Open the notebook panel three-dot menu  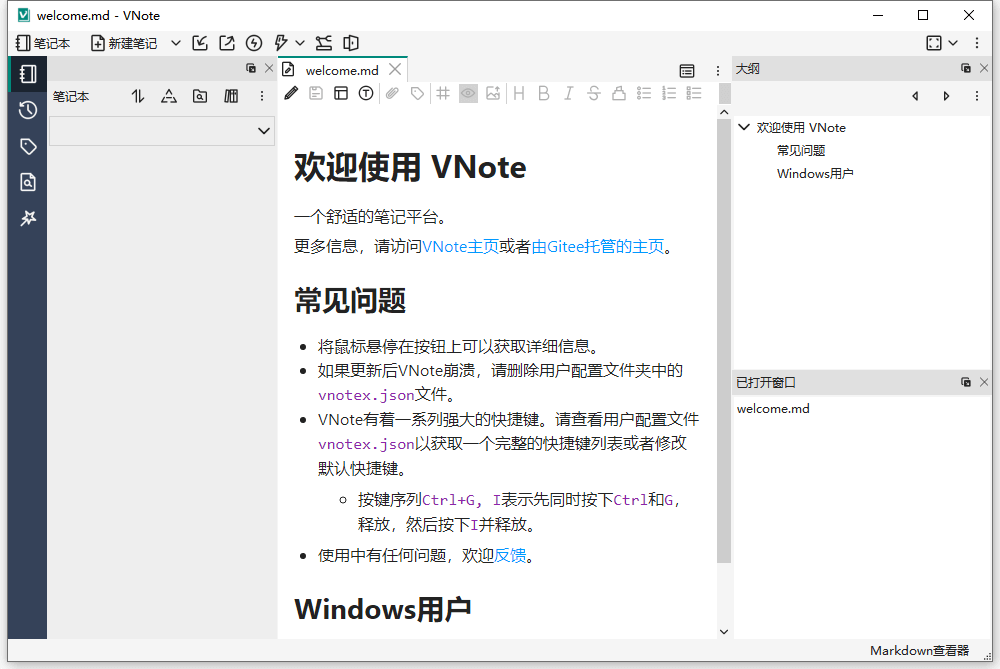tap(261, 96)
